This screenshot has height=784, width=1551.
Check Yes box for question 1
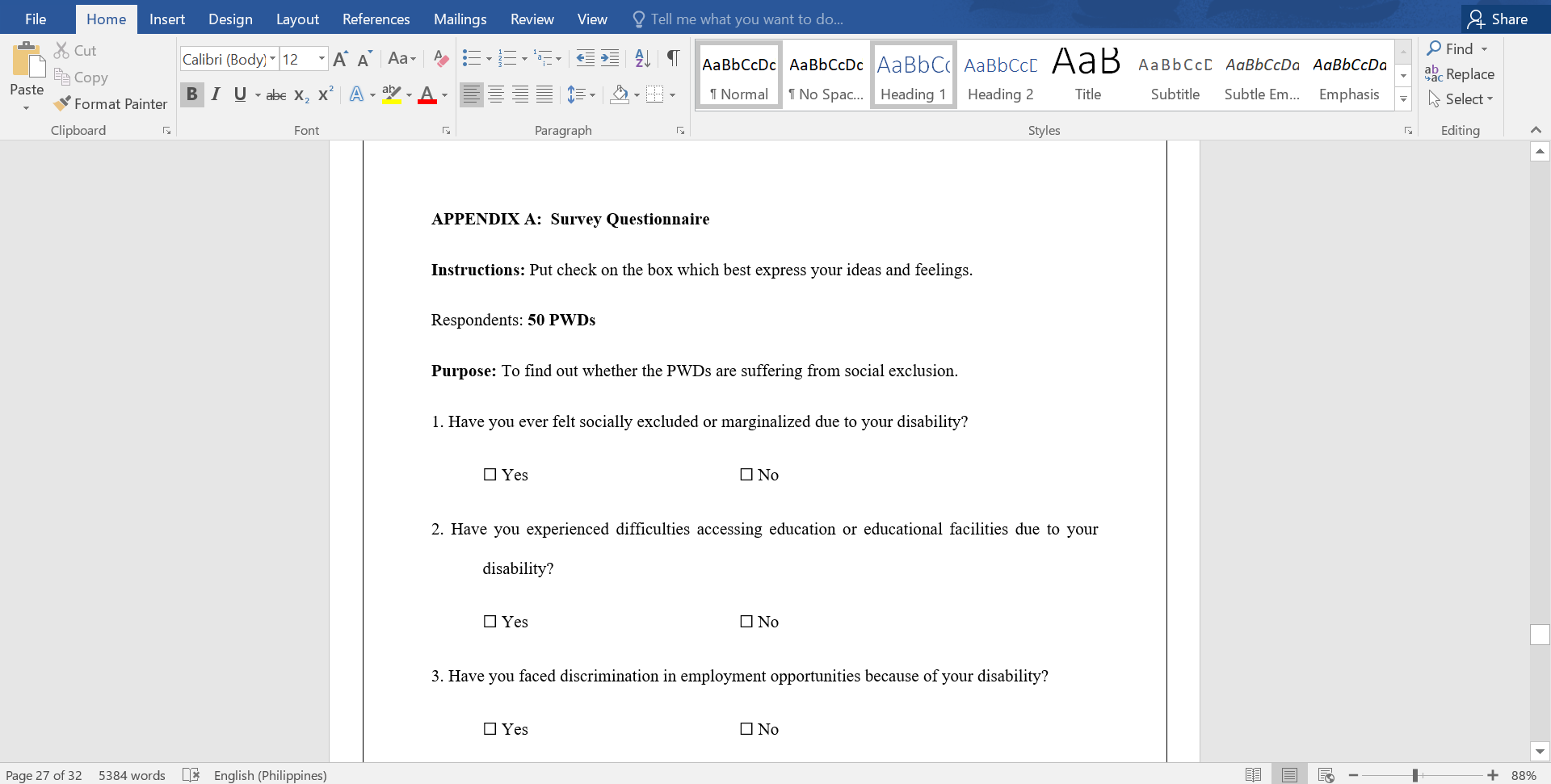[x=490, y=475]
